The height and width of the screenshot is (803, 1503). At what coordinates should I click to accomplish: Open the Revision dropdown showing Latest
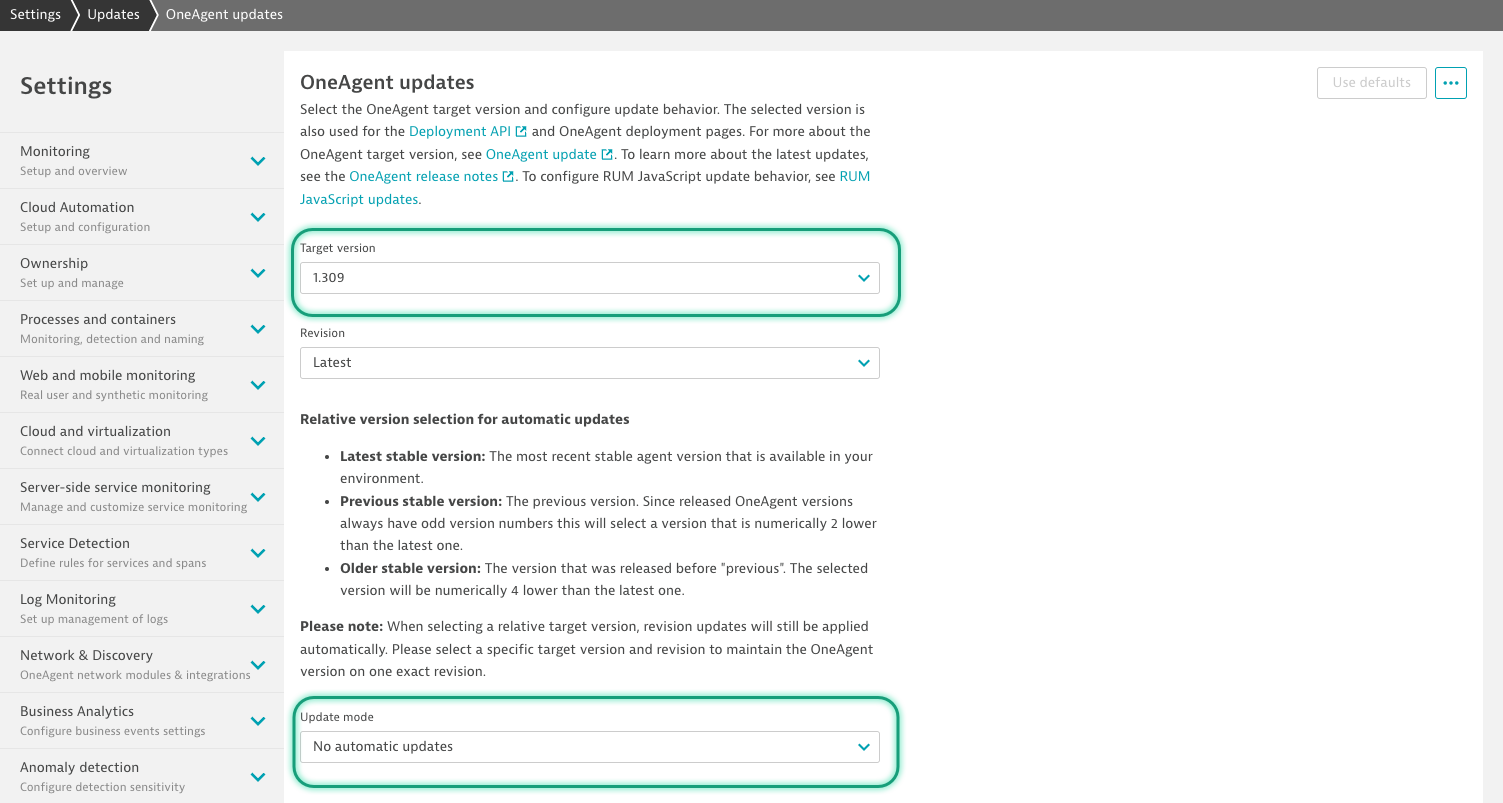(x=590, y=363)
